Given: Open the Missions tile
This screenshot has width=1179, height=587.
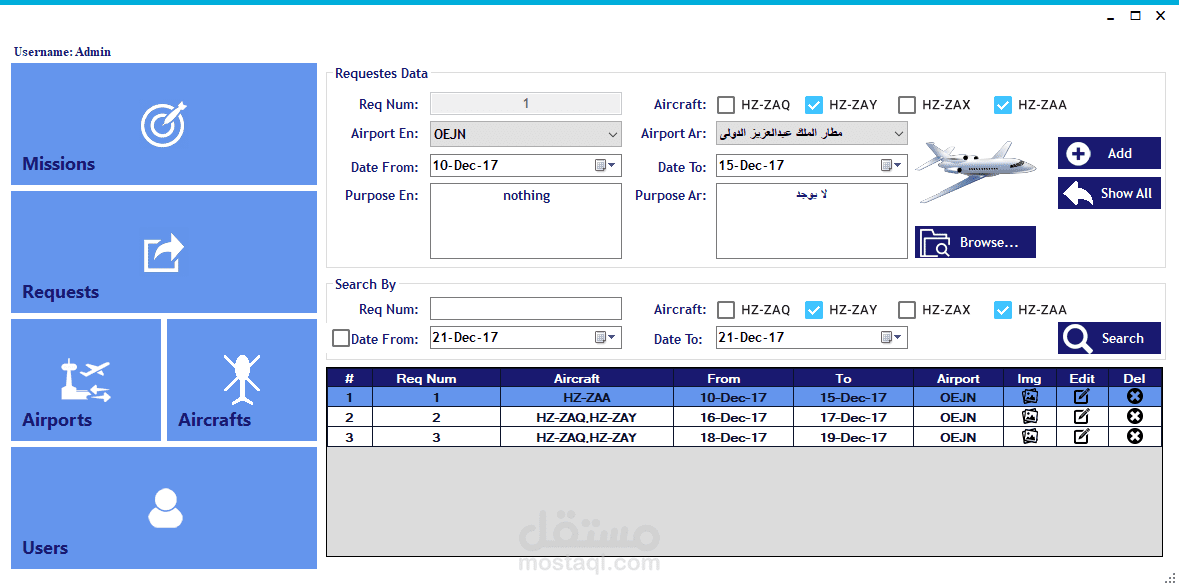Looking at the screenshot, I should click(x=164, y=124).
